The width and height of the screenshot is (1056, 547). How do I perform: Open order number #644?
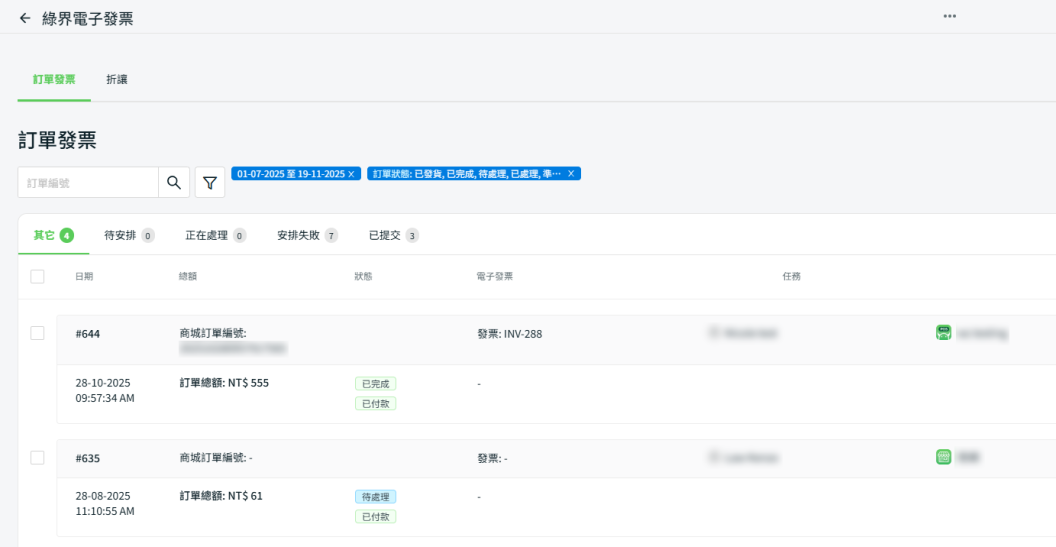(x=87, y=334)
